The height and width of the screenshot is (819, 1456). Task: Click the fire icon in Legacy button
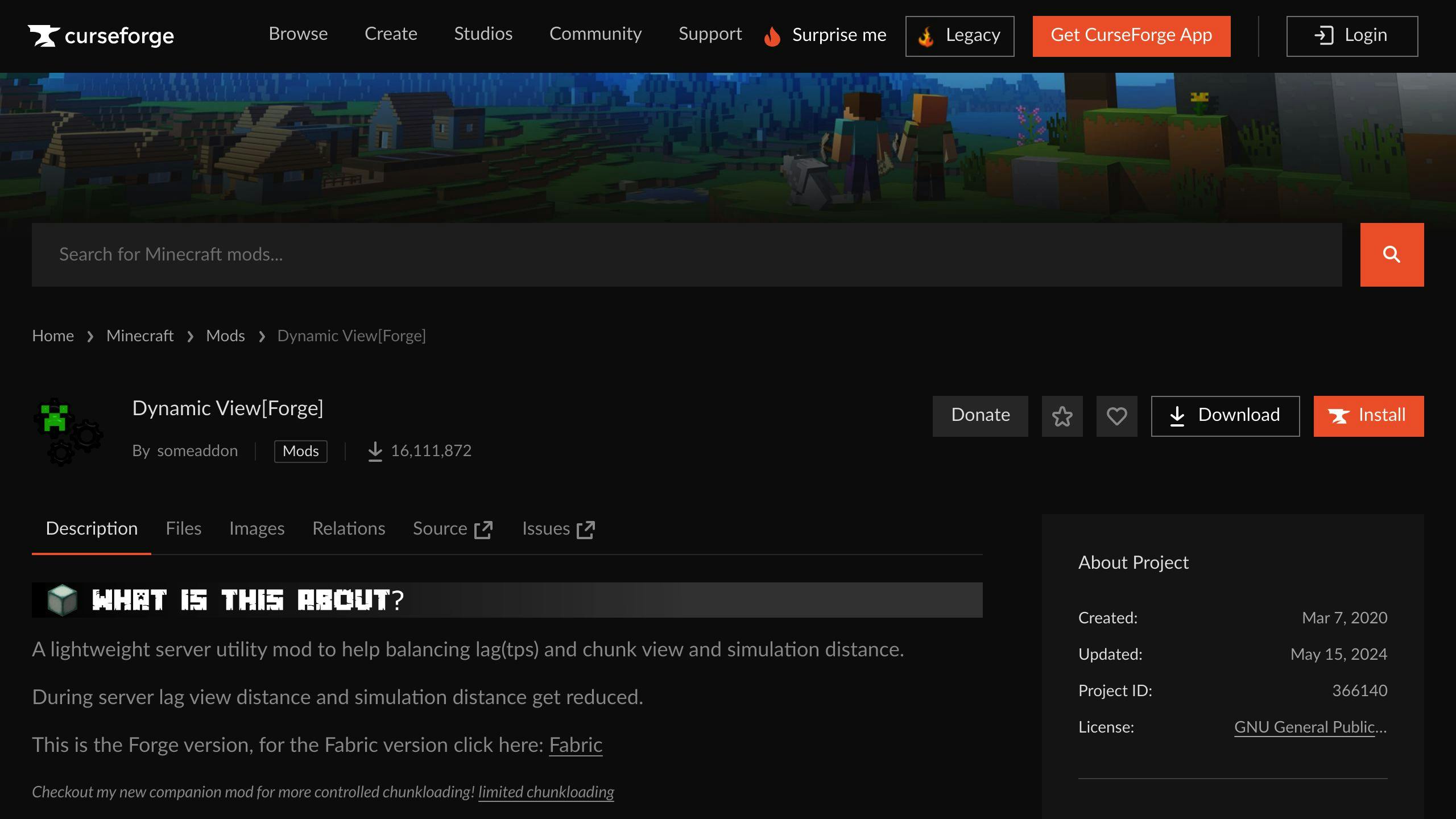[x=926, y=36]
